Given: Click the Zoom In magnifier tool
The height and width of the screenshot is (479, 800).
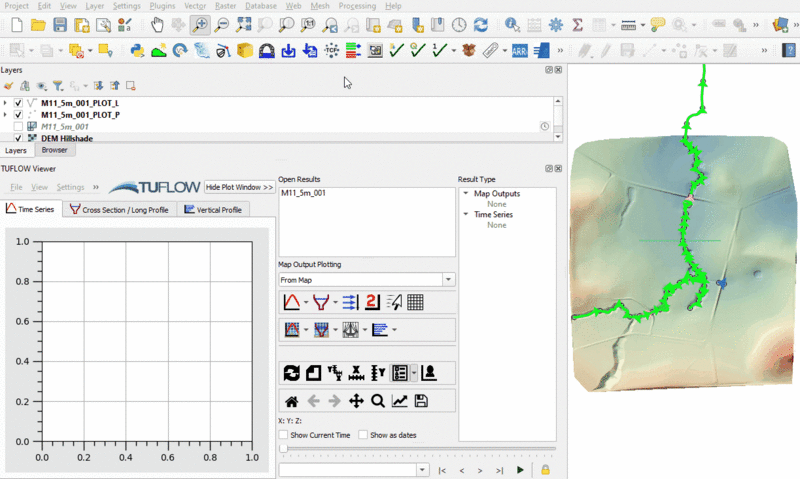Looking at the screenshot, I should 200,24.
